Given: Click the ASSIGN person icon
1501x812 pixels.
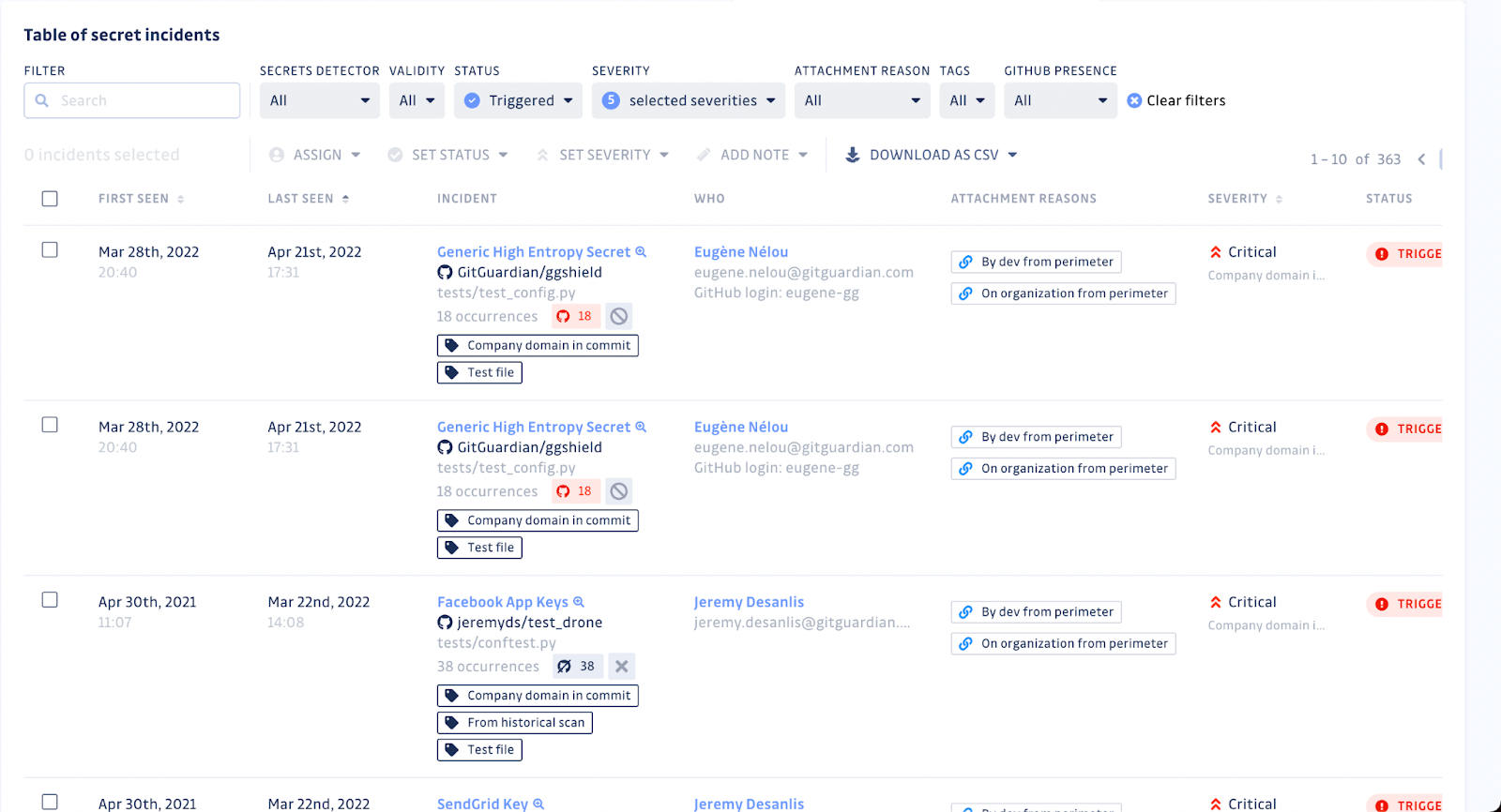Looking at the screenshot, I should [x=277, y=155].
